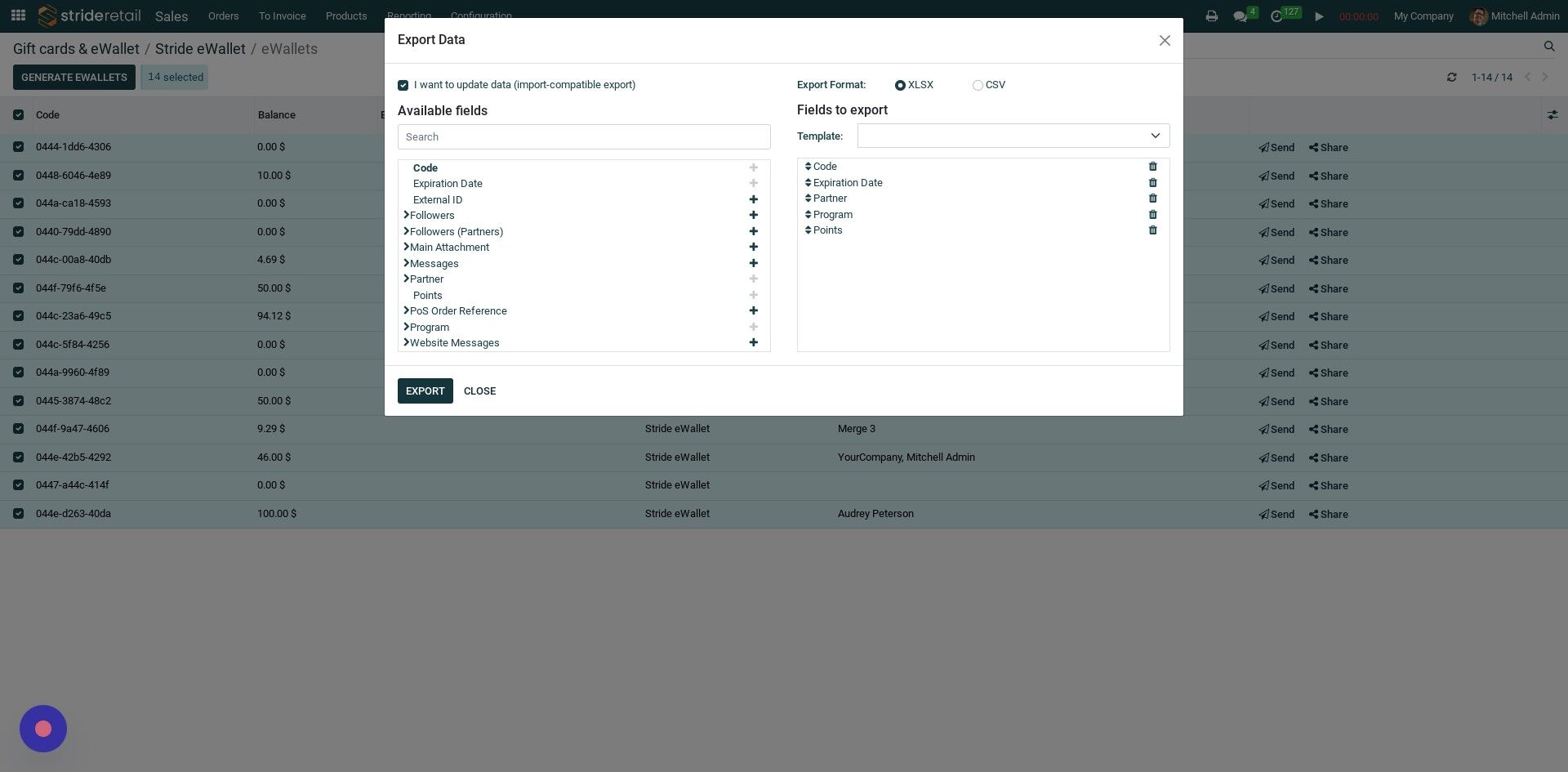1568x772 pixels.
Task: Click trash icon next to Points
Action: 1152,230
